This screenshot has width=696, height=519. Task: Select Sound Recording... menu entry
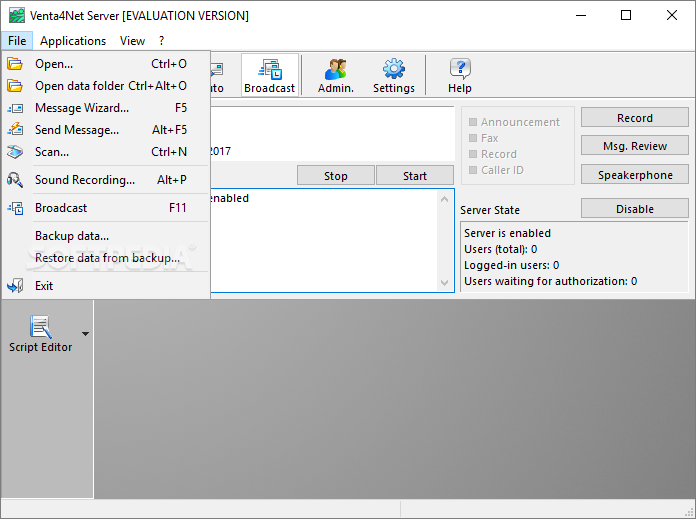pyautogui.click(x=106, y=180)
